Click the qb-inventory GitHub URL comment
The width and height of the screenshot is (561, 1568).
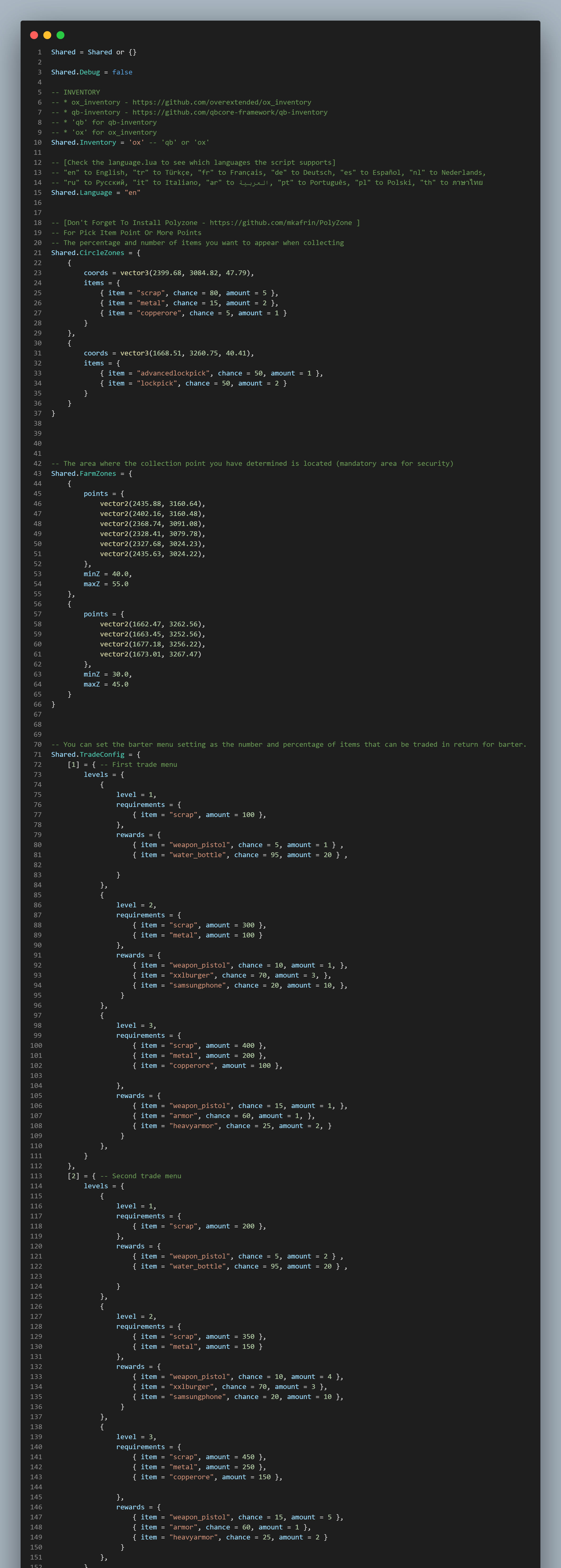pyautogui.click(x=189, y=112)
